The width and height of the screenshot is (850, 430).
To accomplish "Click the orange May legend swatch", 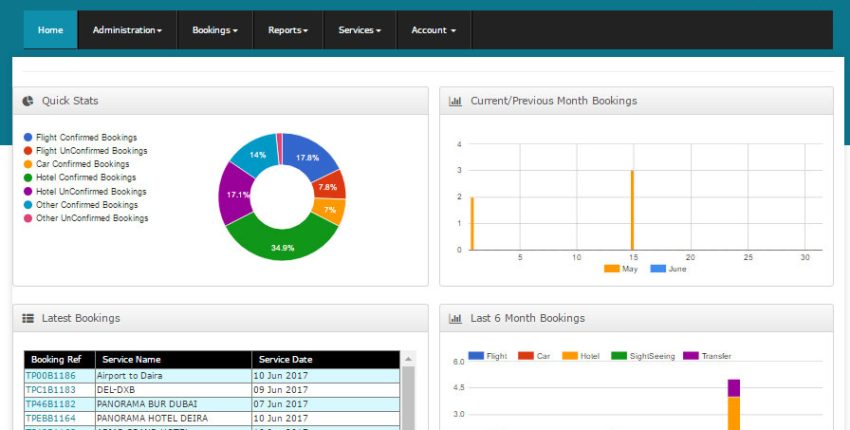I will [x=612, y=268].
